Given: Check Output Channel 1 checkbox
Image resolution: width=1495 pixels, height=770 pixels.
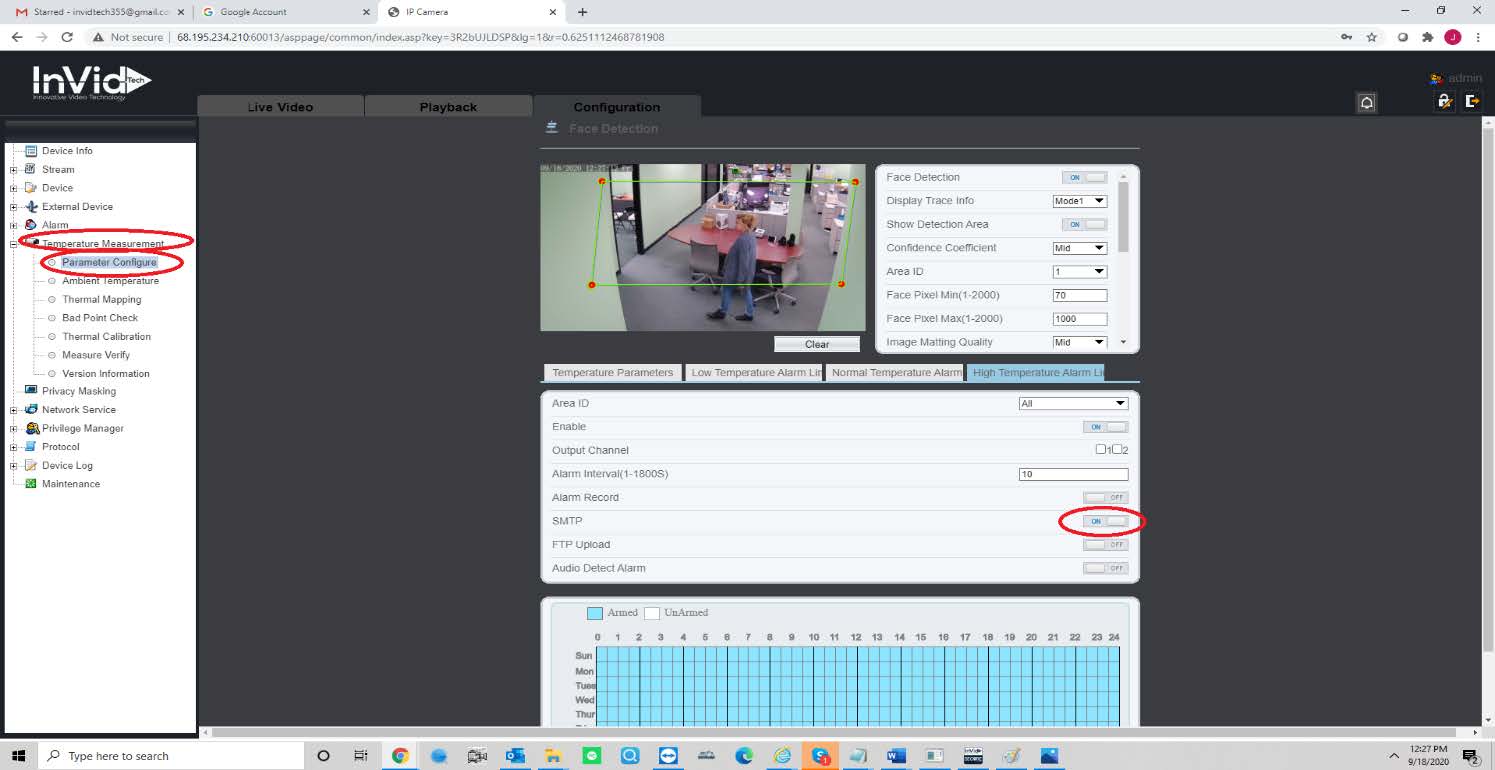Looking at the screenshot, I should point(1100,450).
